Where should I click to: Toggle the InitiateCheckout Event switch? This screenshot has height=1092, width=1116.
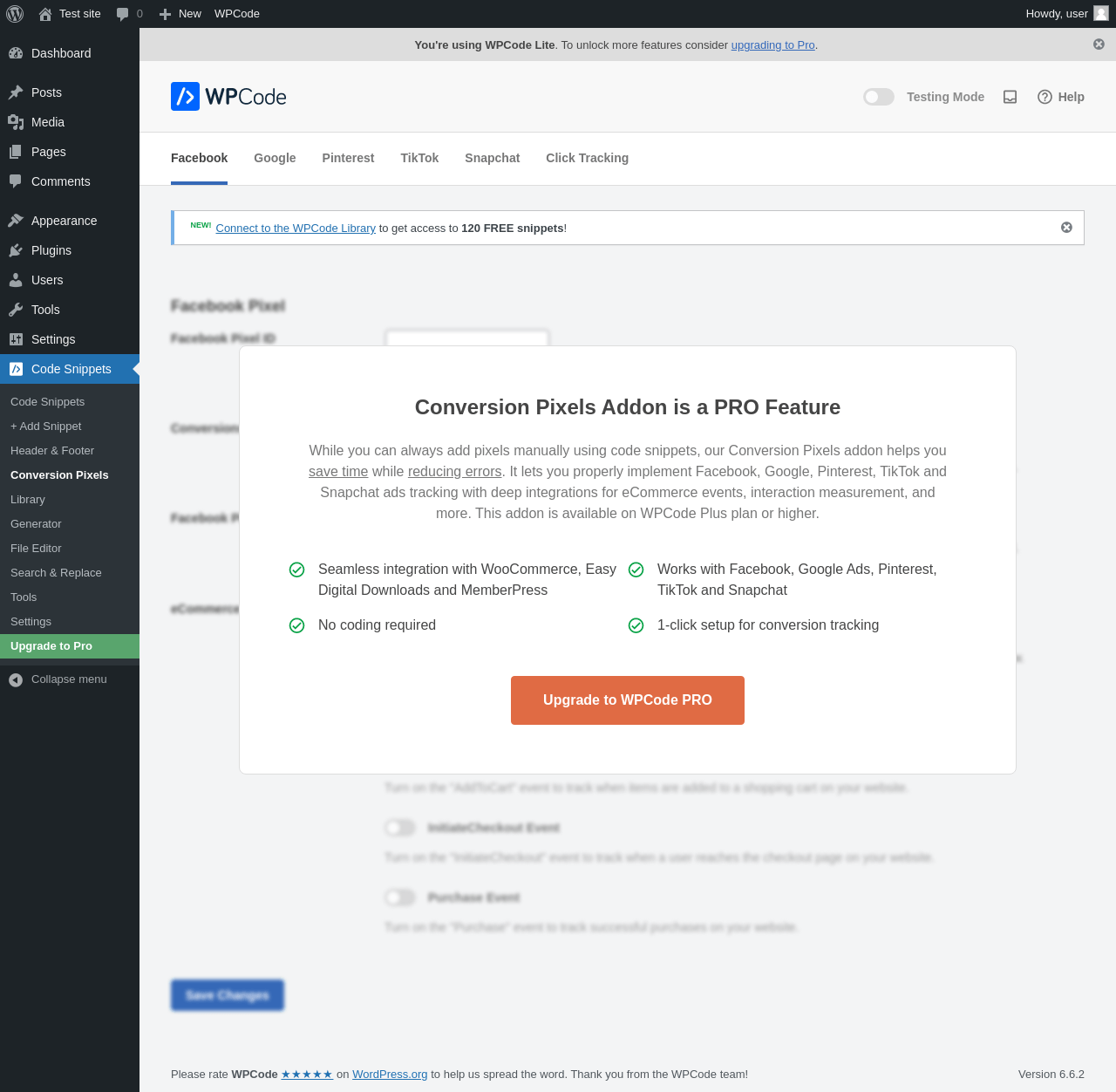[x=400, y=827]
